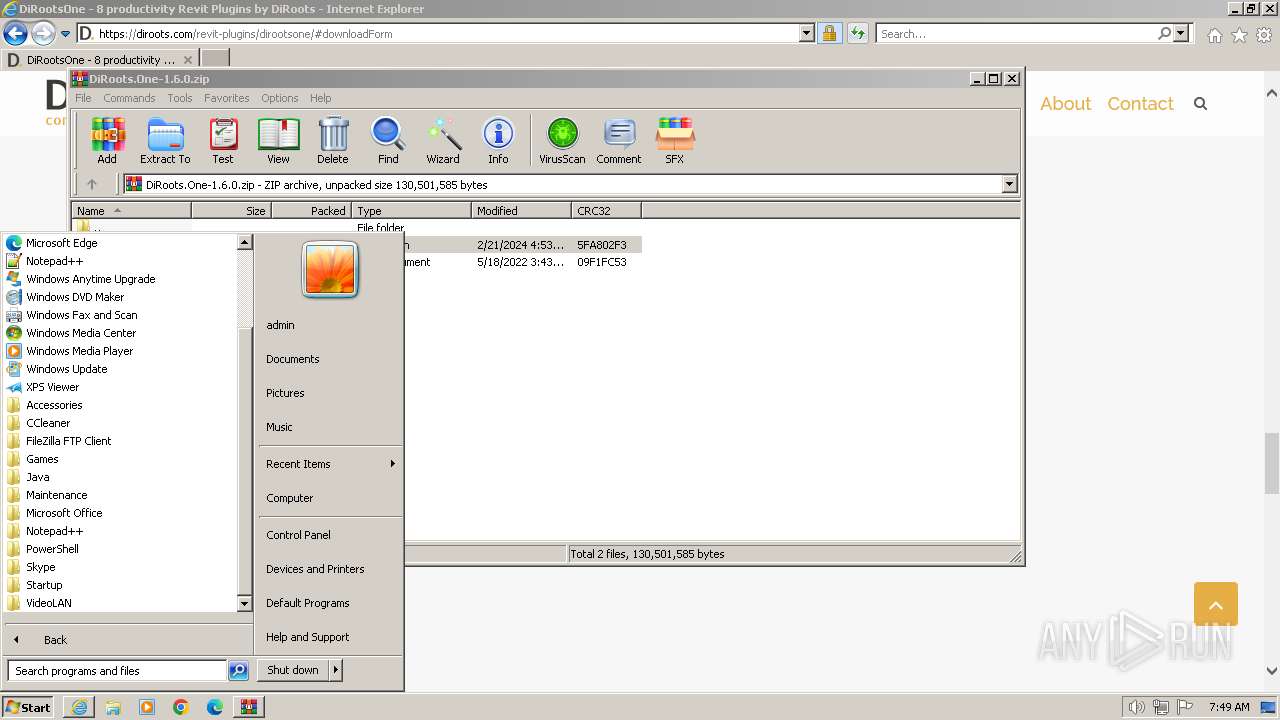This screenshot has width=1280, height=720.
Task: Click the orange scroll-to-top arrow button
Action: pos(1216,604)
